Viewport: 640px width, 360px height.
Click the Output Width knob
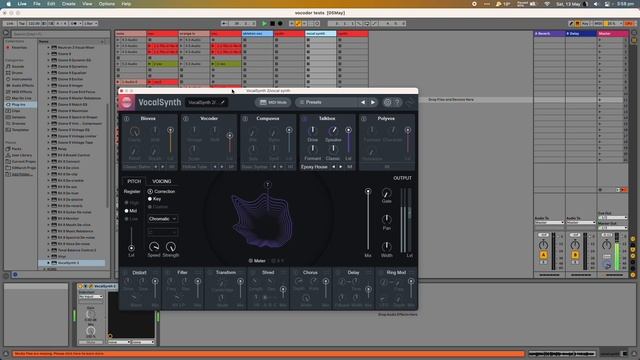pos(387,247)
